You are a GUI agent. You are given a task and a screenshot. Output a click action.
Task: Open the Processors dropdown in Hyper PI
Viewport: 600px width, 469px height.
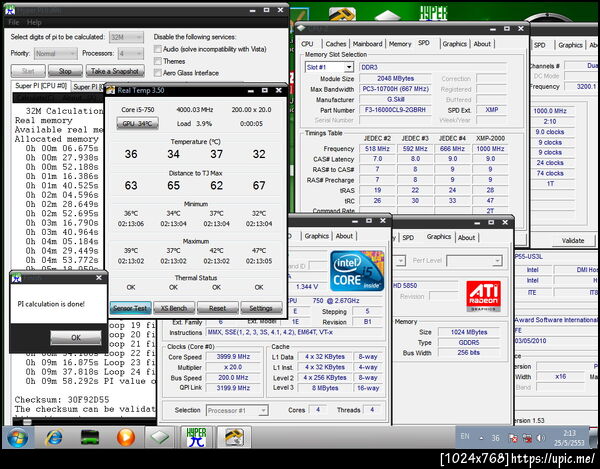131,54
